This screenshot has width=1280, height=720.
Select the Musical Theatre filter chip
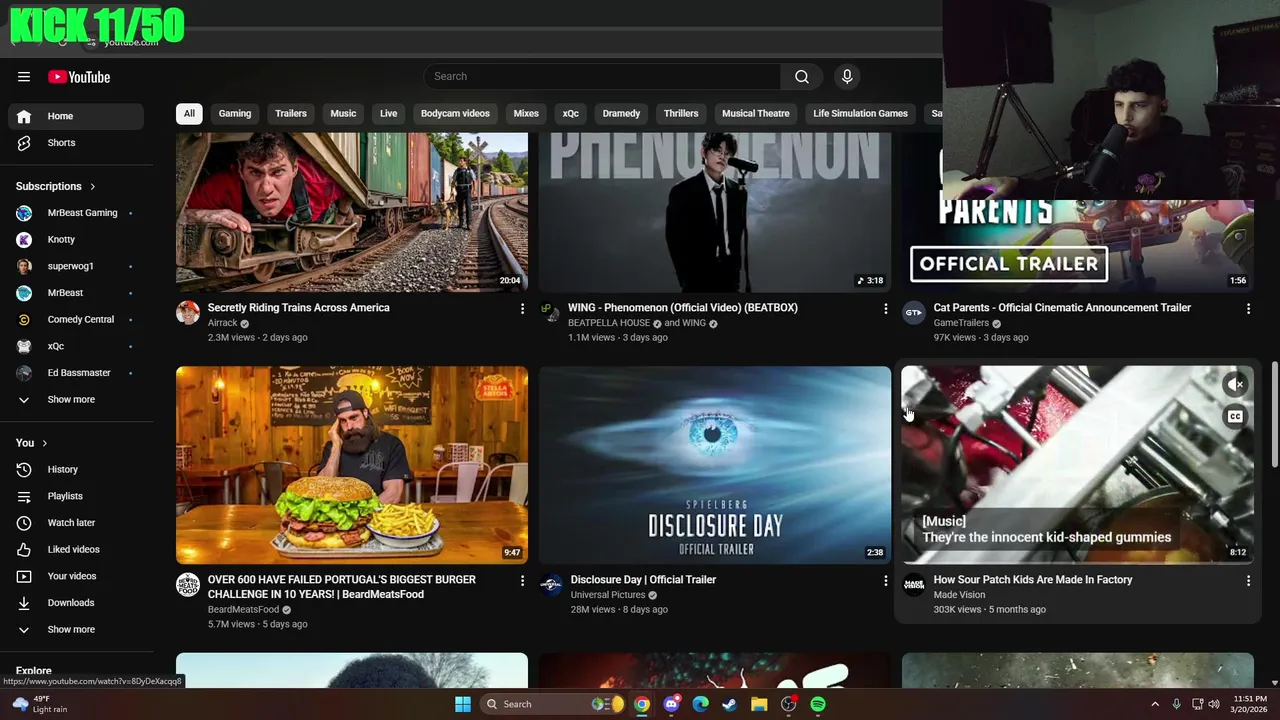point(756,113)
